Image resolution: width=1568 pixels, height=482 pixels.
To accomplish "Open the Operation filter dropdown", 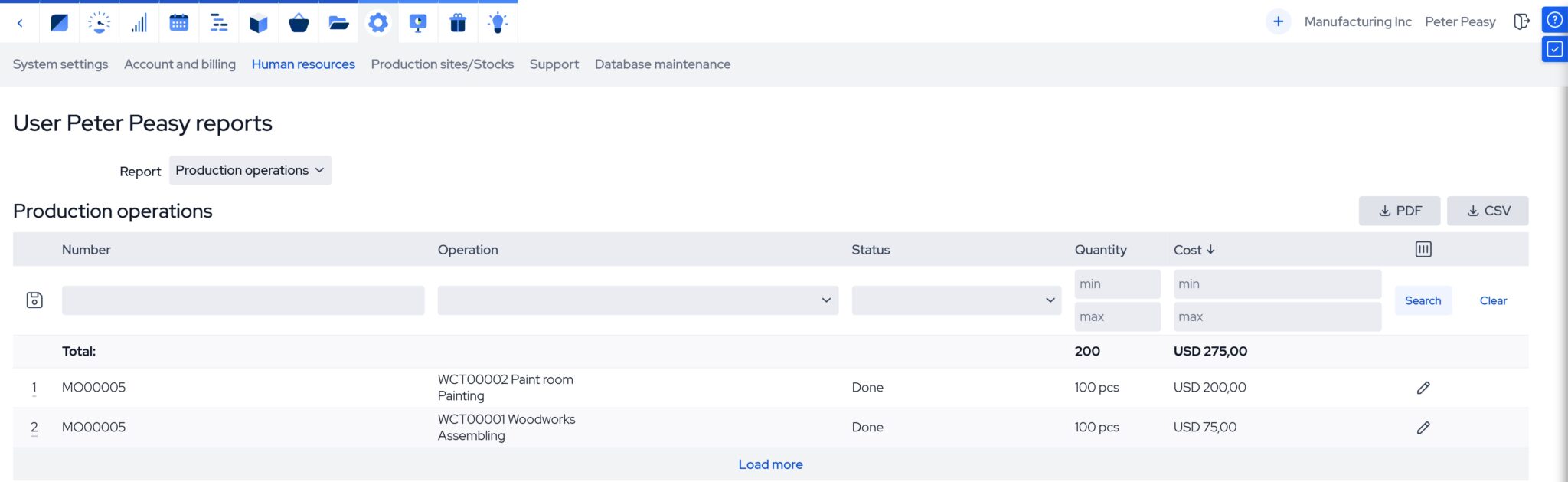I will click(637, 300).
